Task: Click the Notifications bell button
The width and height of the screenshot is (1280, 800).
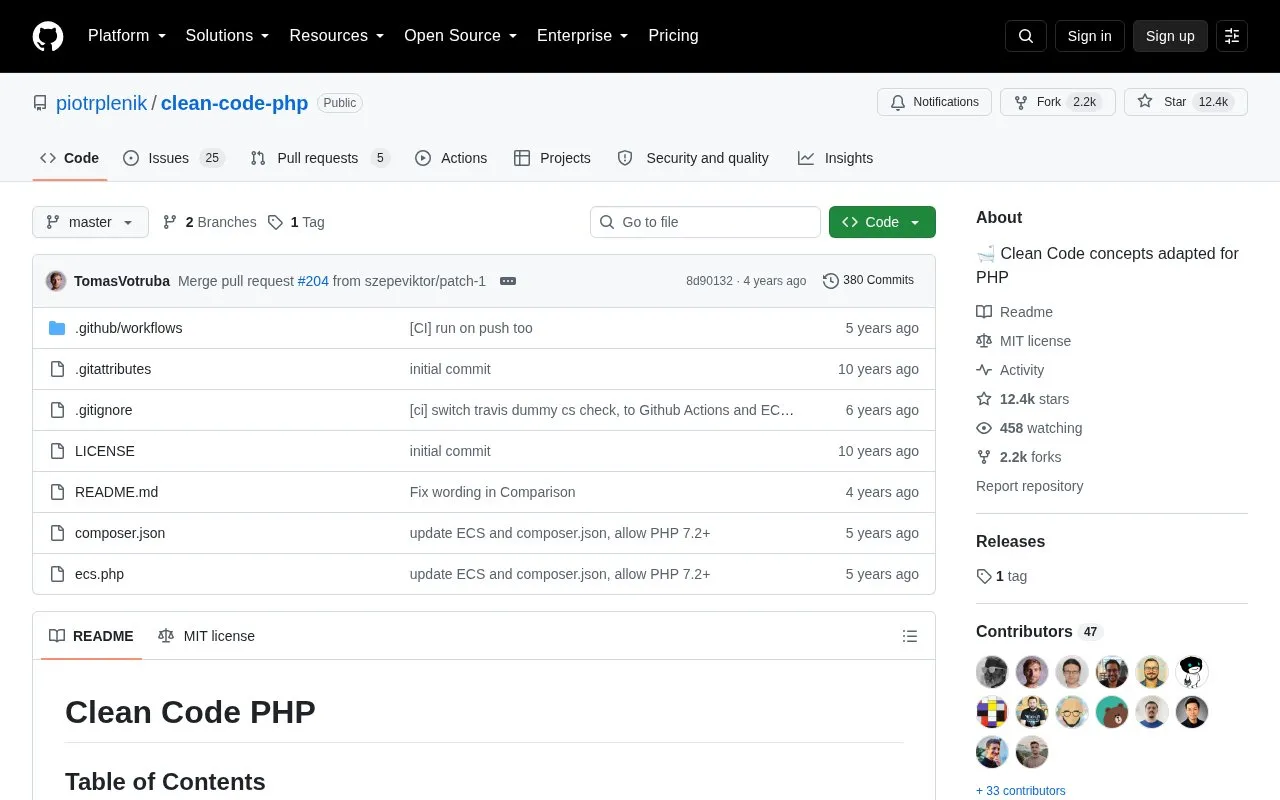Action: (934, 102)
